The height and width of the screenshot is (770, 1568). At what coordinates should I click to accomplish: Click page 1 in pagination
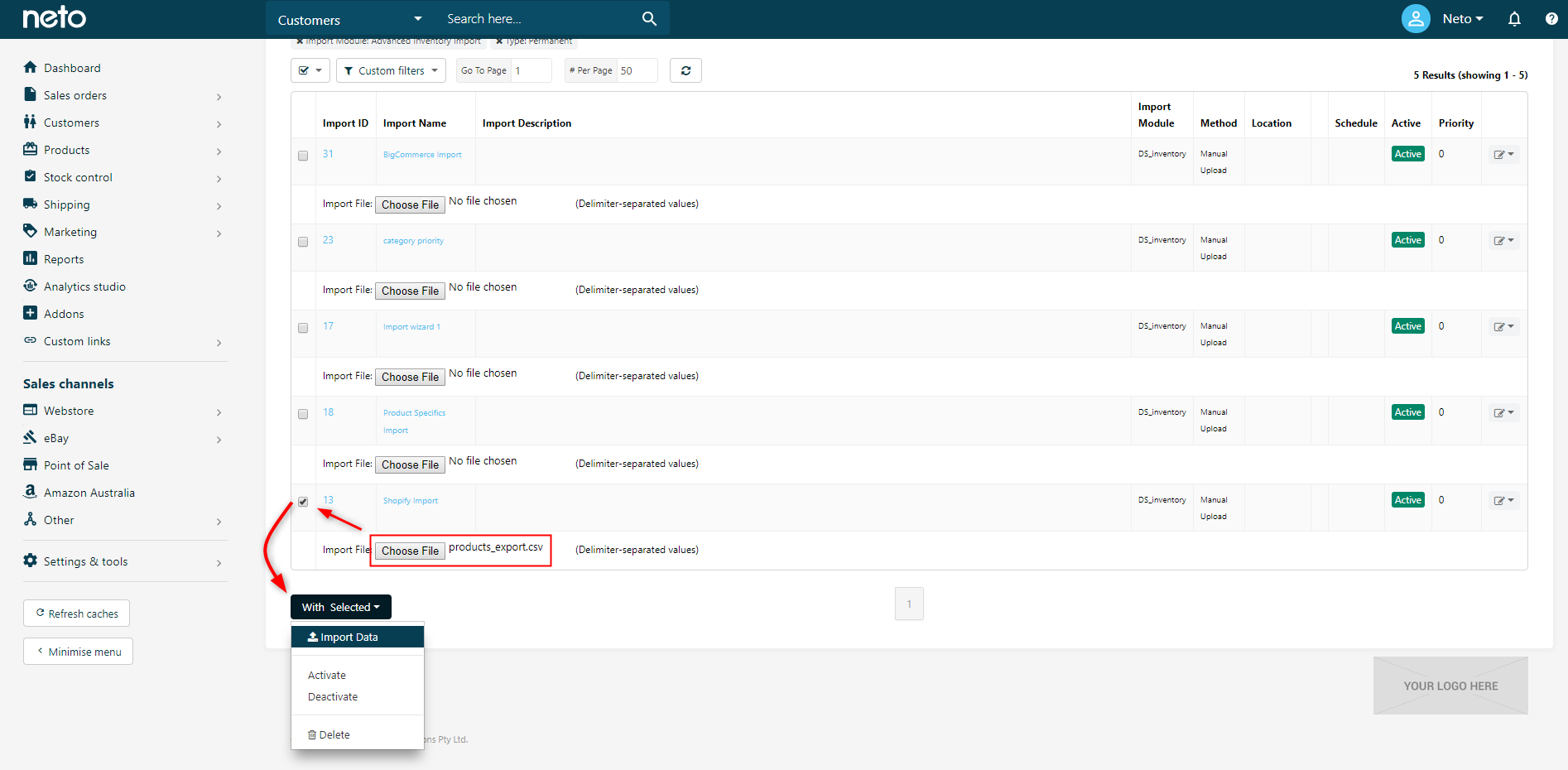[909, 604]
